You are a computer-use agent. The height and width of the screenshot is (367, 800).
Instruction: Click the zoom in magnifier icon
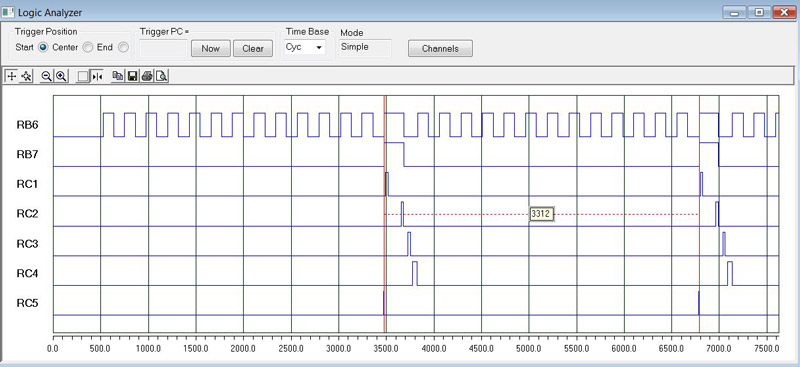61,76
